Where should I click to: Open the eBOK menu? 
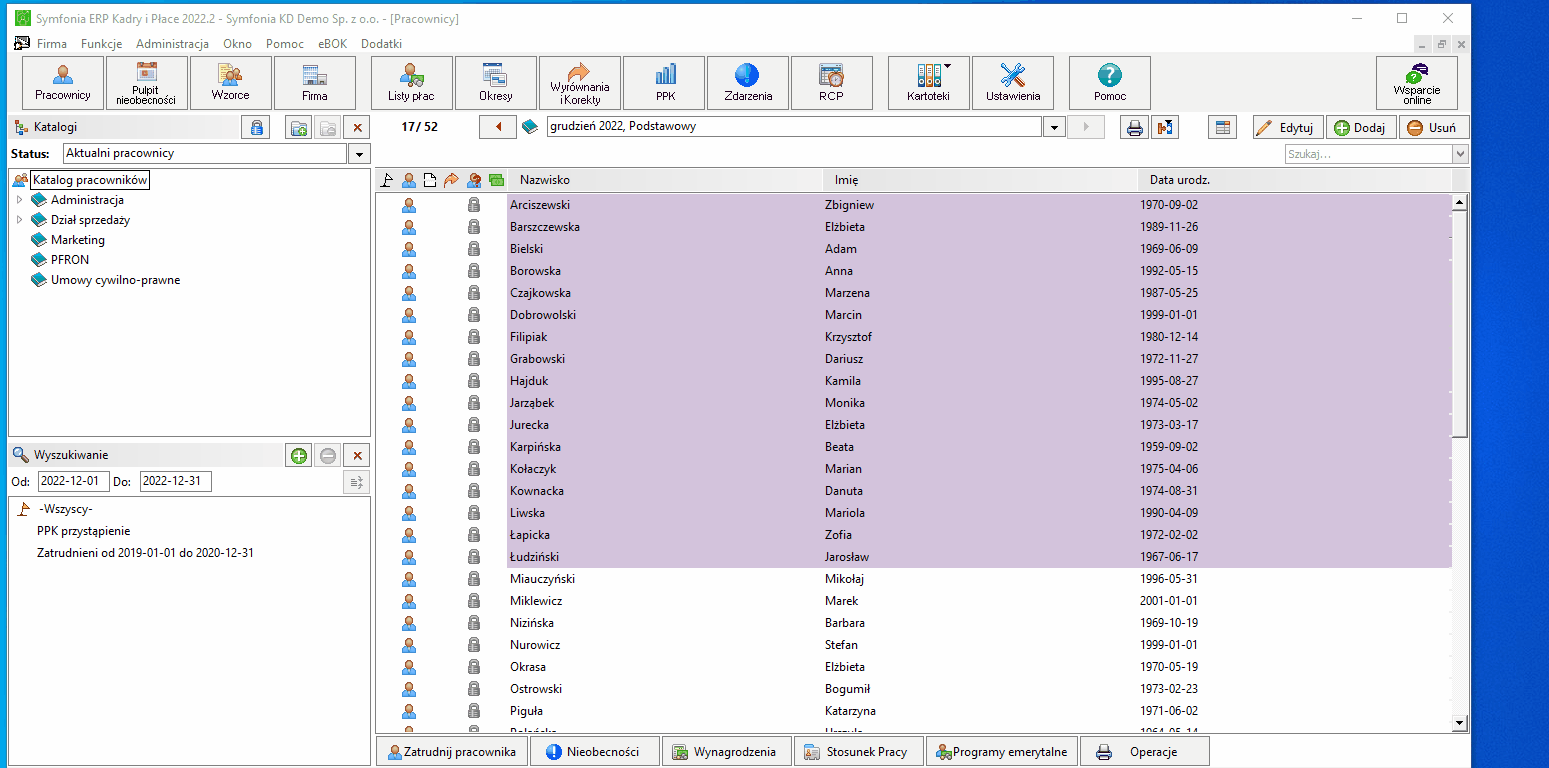pyautogui.click(x=333, y=44)
